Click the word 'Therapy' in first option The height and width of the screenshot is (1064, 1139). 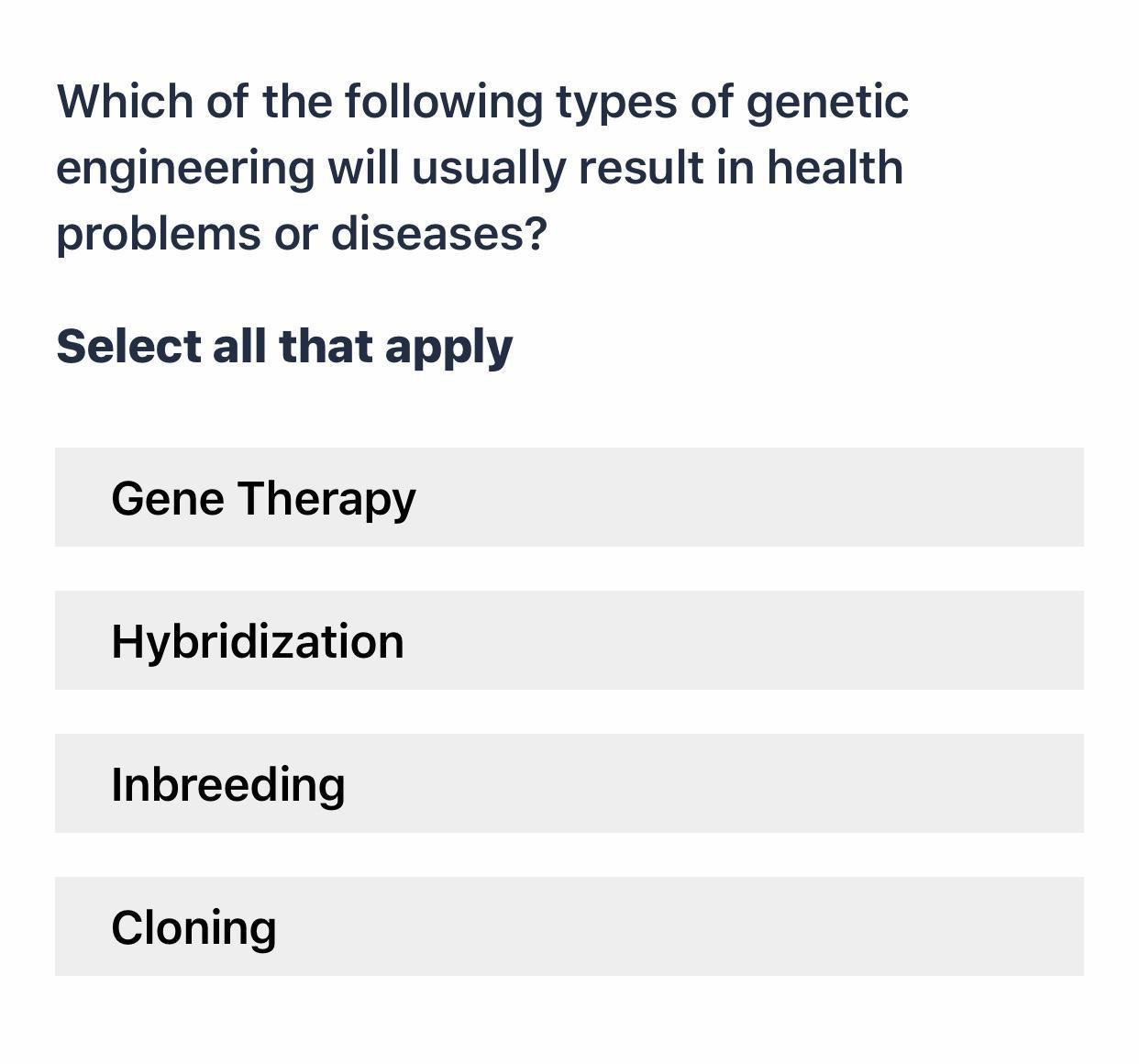326,499
